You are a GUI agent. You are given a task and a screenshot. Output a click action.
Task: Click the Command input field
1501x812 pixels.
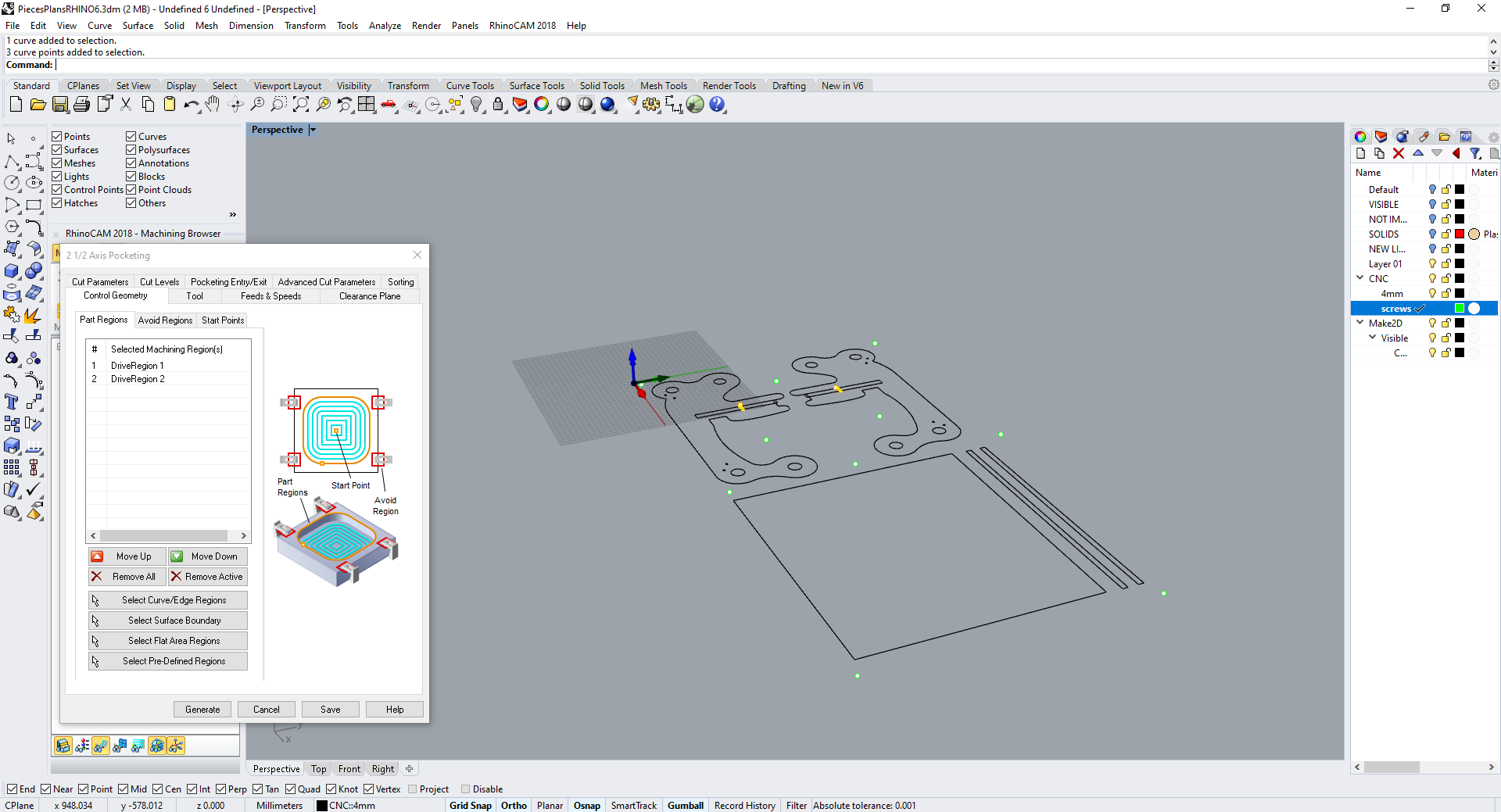[770, 66]
